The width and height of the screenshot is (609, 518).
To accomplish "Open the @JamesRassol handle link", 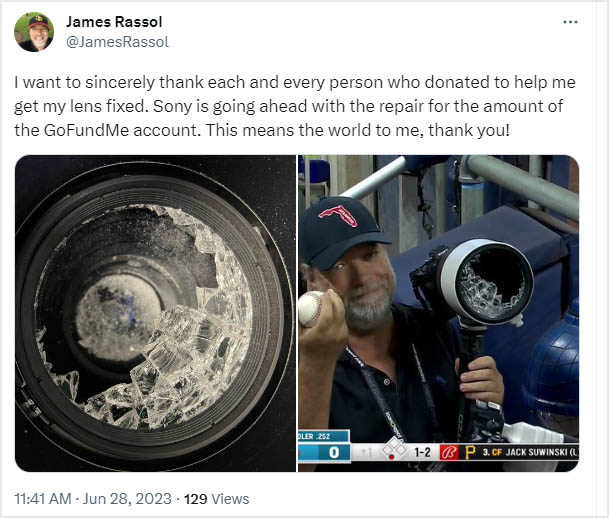I will (117, 42).
